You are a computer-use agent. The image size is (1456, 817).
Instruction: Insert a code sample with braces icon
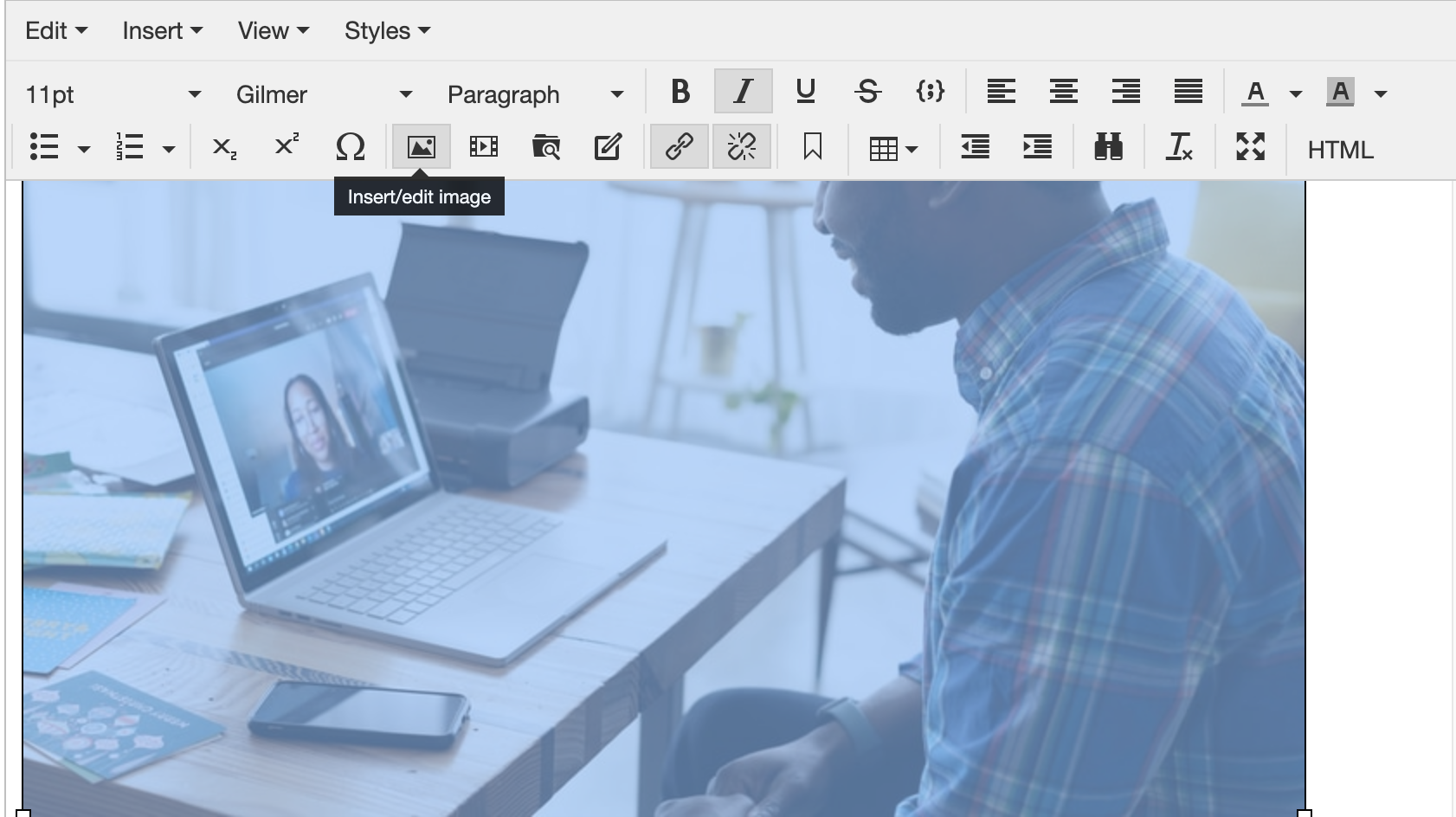click(x=930, y=92)
